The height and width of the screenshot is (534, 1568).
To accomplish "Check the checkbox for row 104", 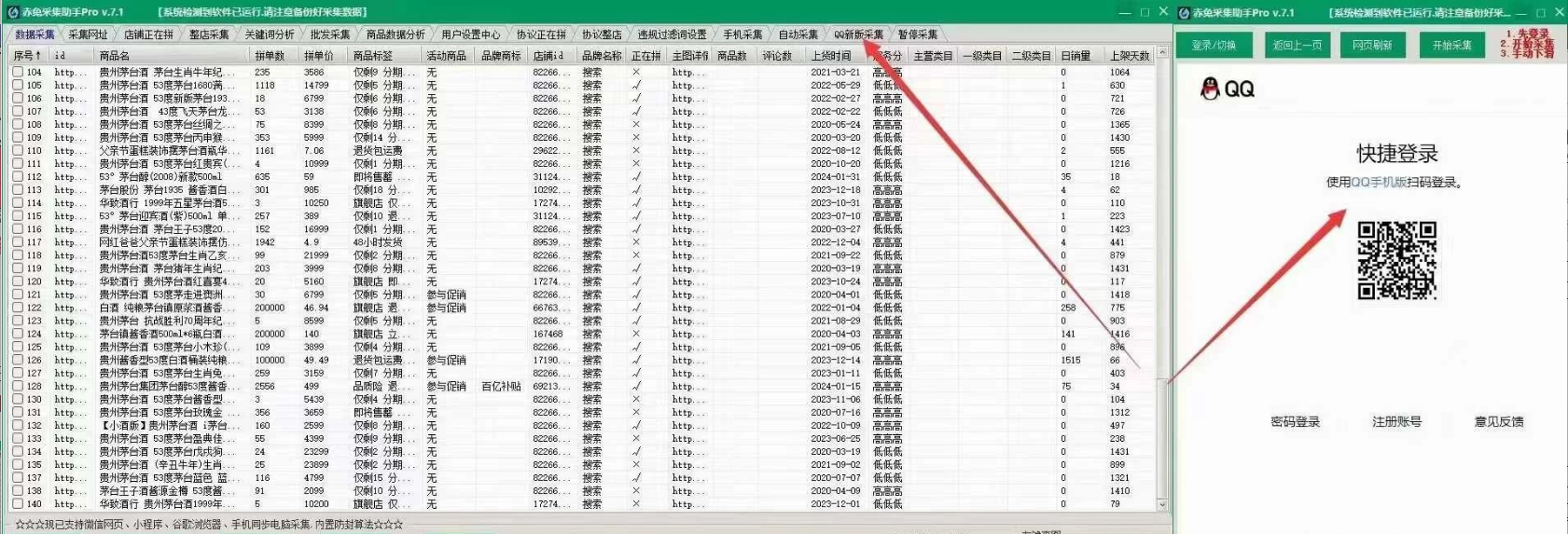I will pos(18,72).
